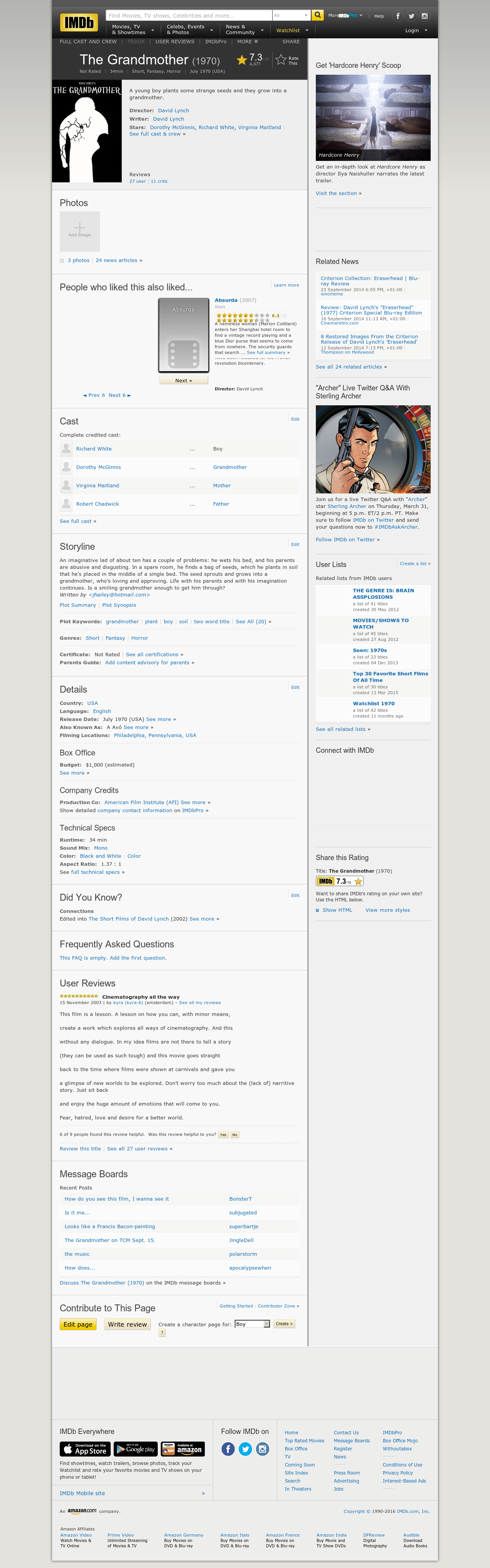The image size is (490, 1568).
Task: Open the USER REVIEWS tab
Action: 175,42
